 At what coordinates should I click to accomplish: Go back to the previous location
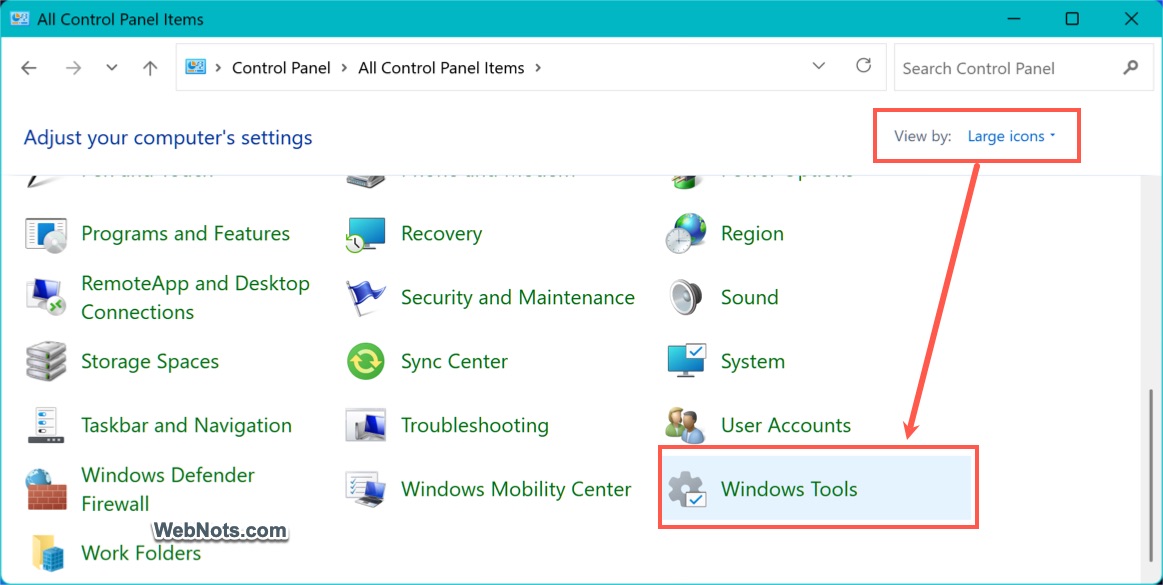[29, 68]
